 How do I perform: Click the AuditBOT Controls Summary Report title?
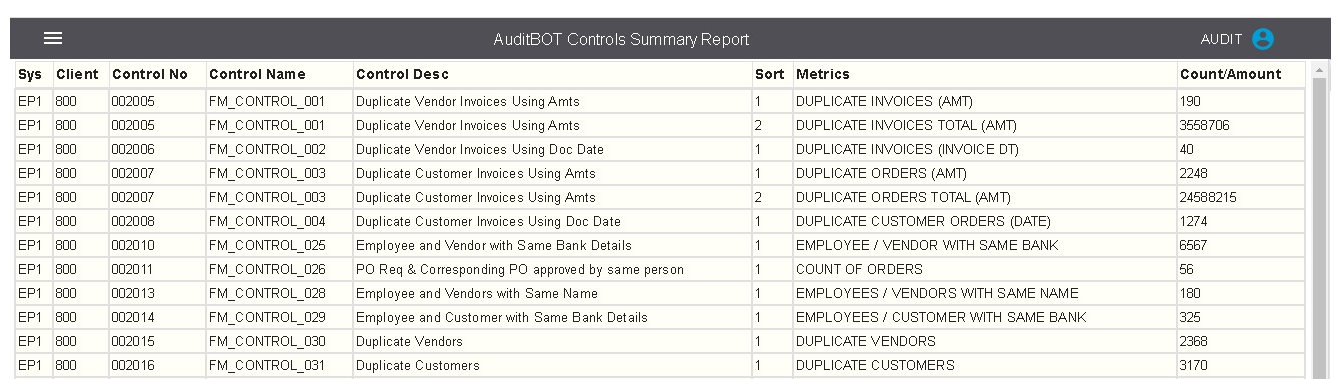[621, 40]
